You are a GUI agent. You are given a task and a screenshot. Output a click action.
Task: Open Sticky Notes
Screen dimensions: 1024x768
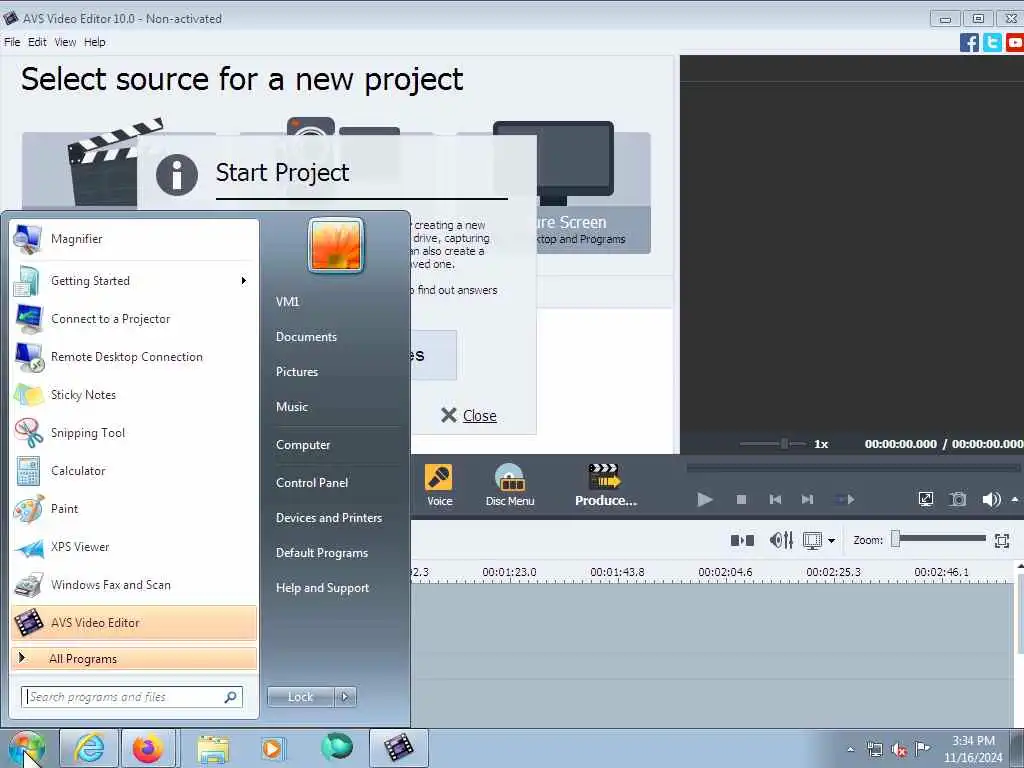pyautogui.click(x=134, y=394)
